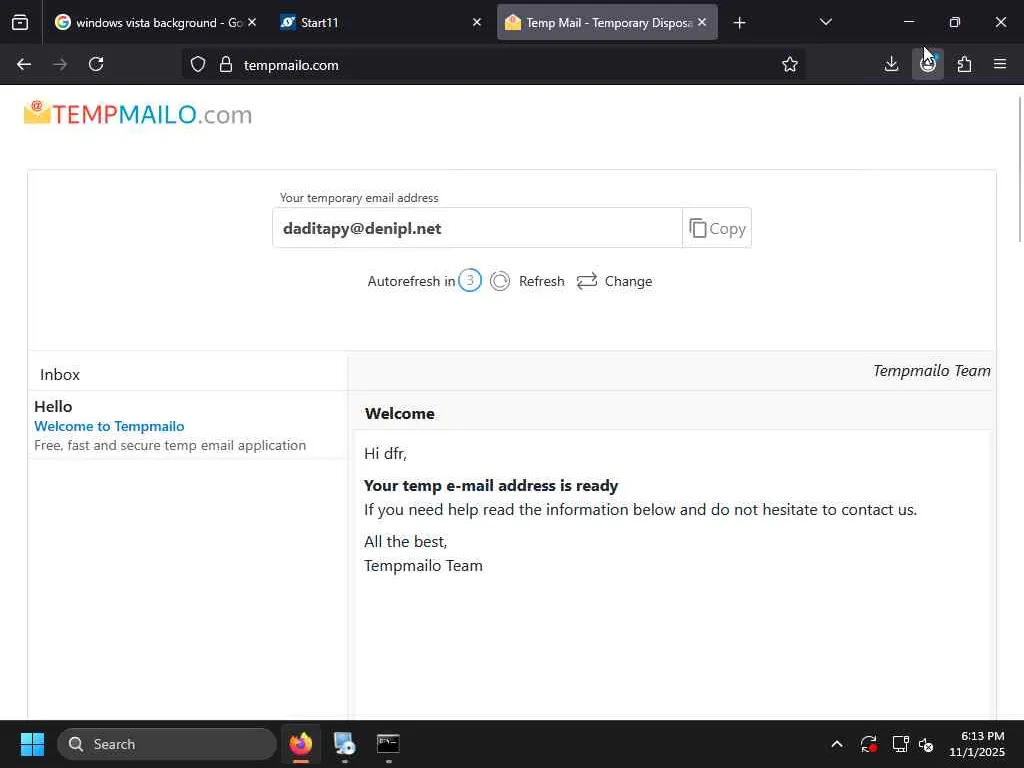The height and width of the screenshot is (768, 1024).
Task: Click the sync update tray icon
Action: [869, 744]
